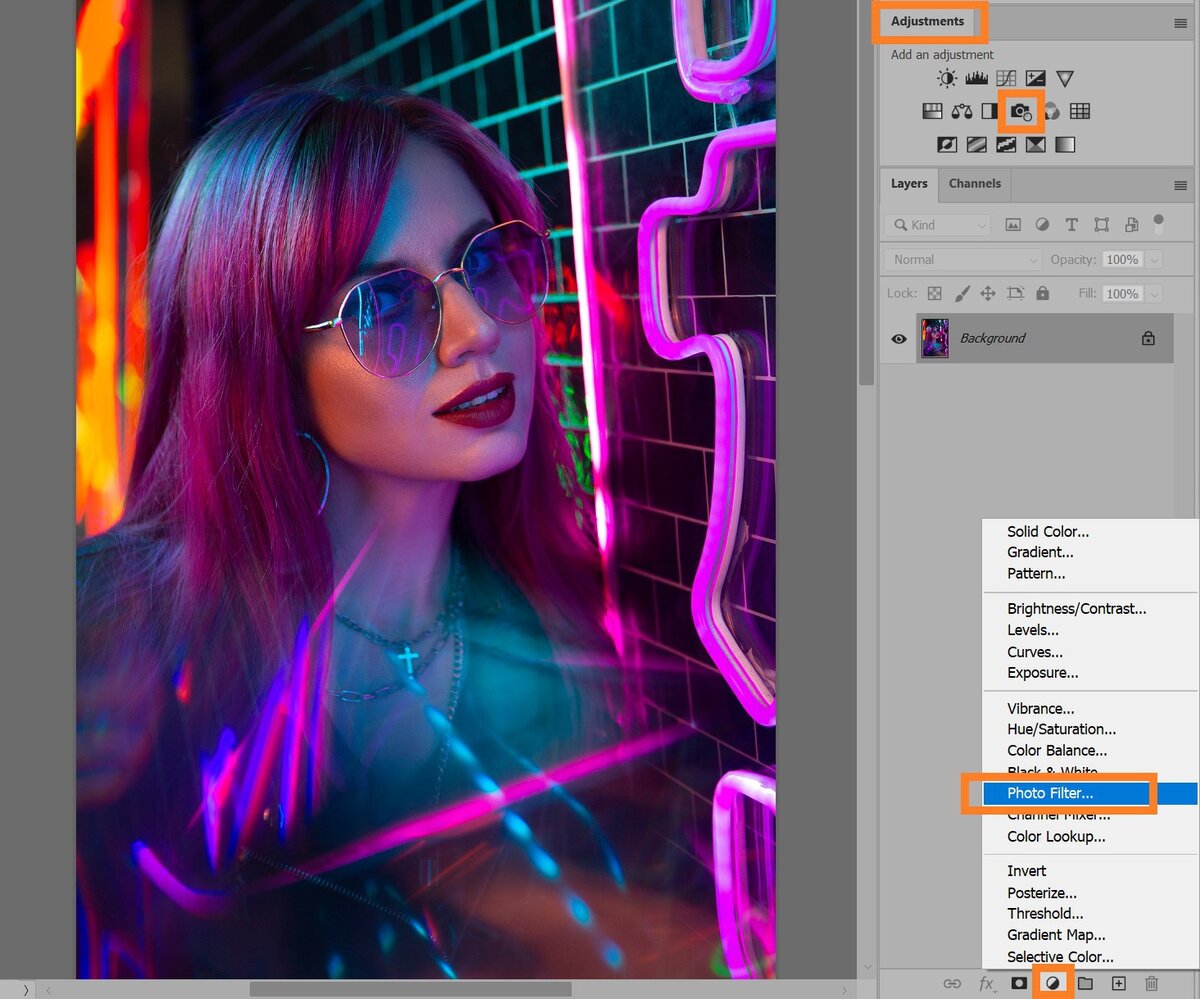This screenshot has width=1200, height=999.
Task: Open the Normal blend mode dropdown
Action: click(x=962, y=260)
